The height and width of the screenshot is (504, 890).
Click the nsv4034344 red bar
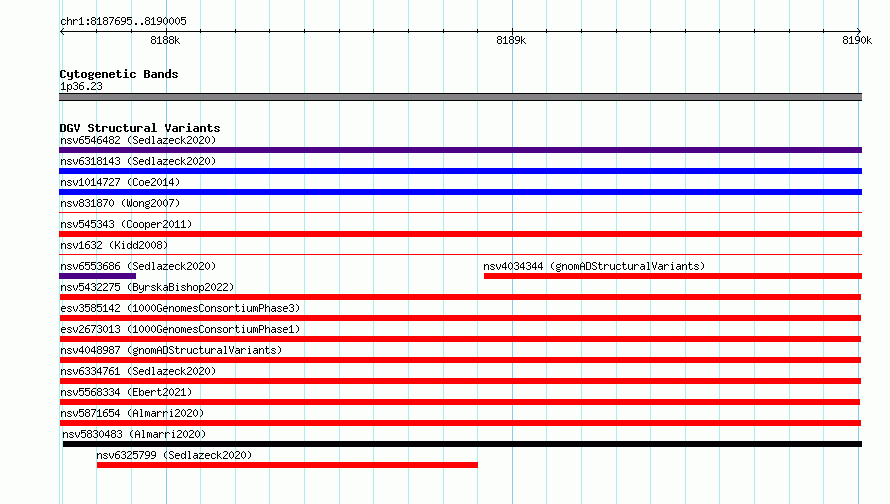click(x=673, y=276)
